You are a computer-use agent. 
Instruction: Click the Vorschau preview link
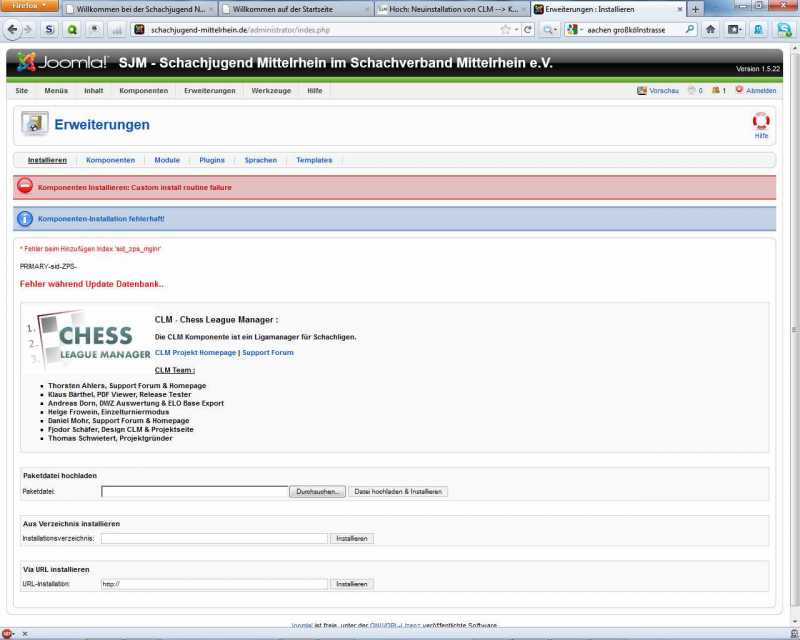point(658,91)
